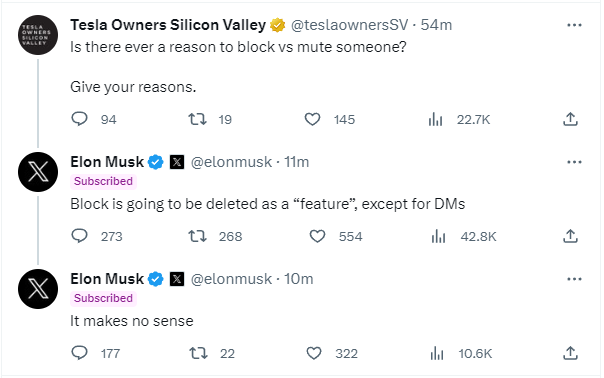
Task: Open more options on 'It makes no sense' tweet
Action: (574, 279)
